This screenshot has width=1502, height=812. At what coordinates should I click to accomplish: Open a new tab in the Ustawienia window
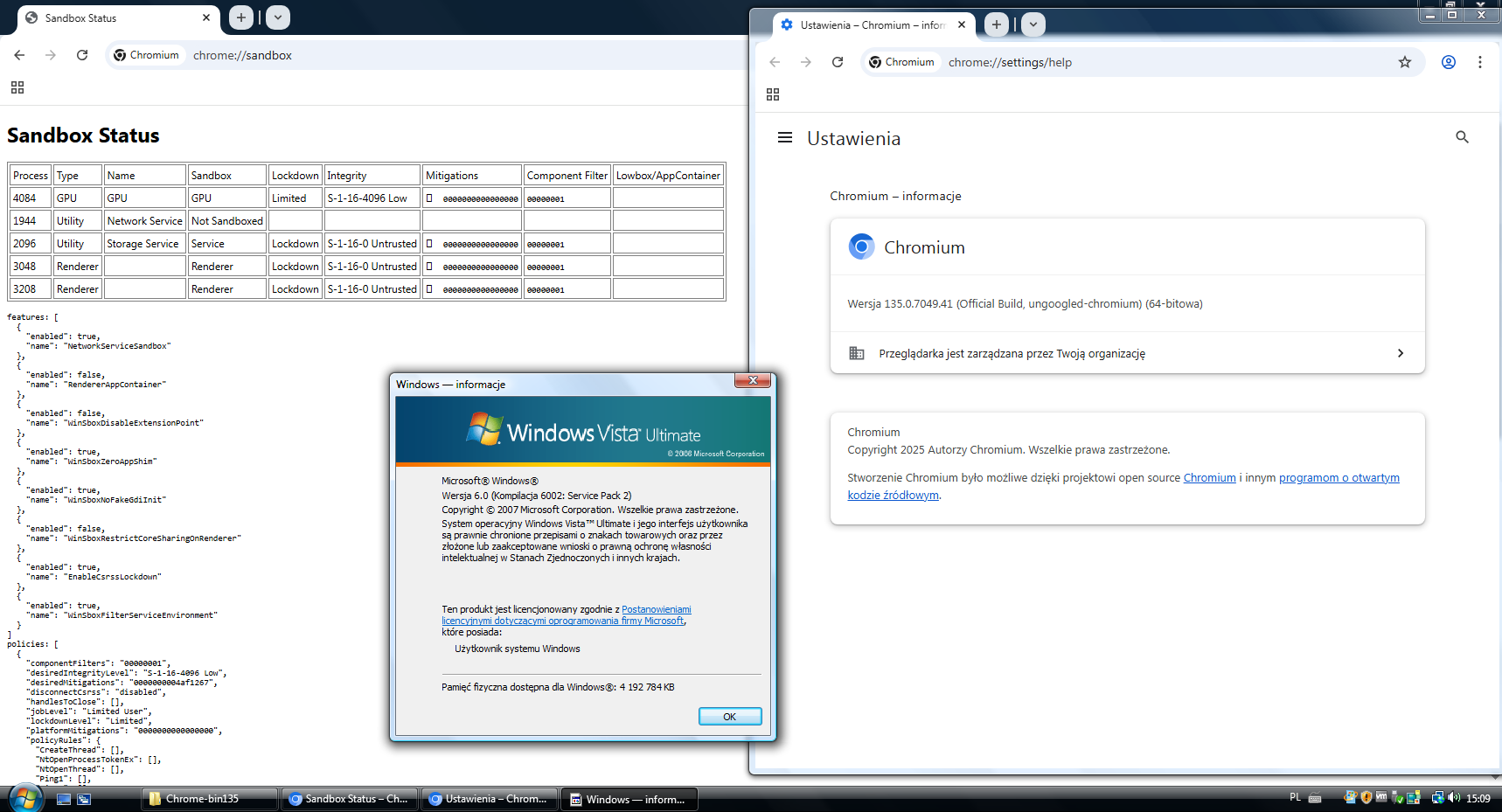pyautogui.click(x=997, y=24)
